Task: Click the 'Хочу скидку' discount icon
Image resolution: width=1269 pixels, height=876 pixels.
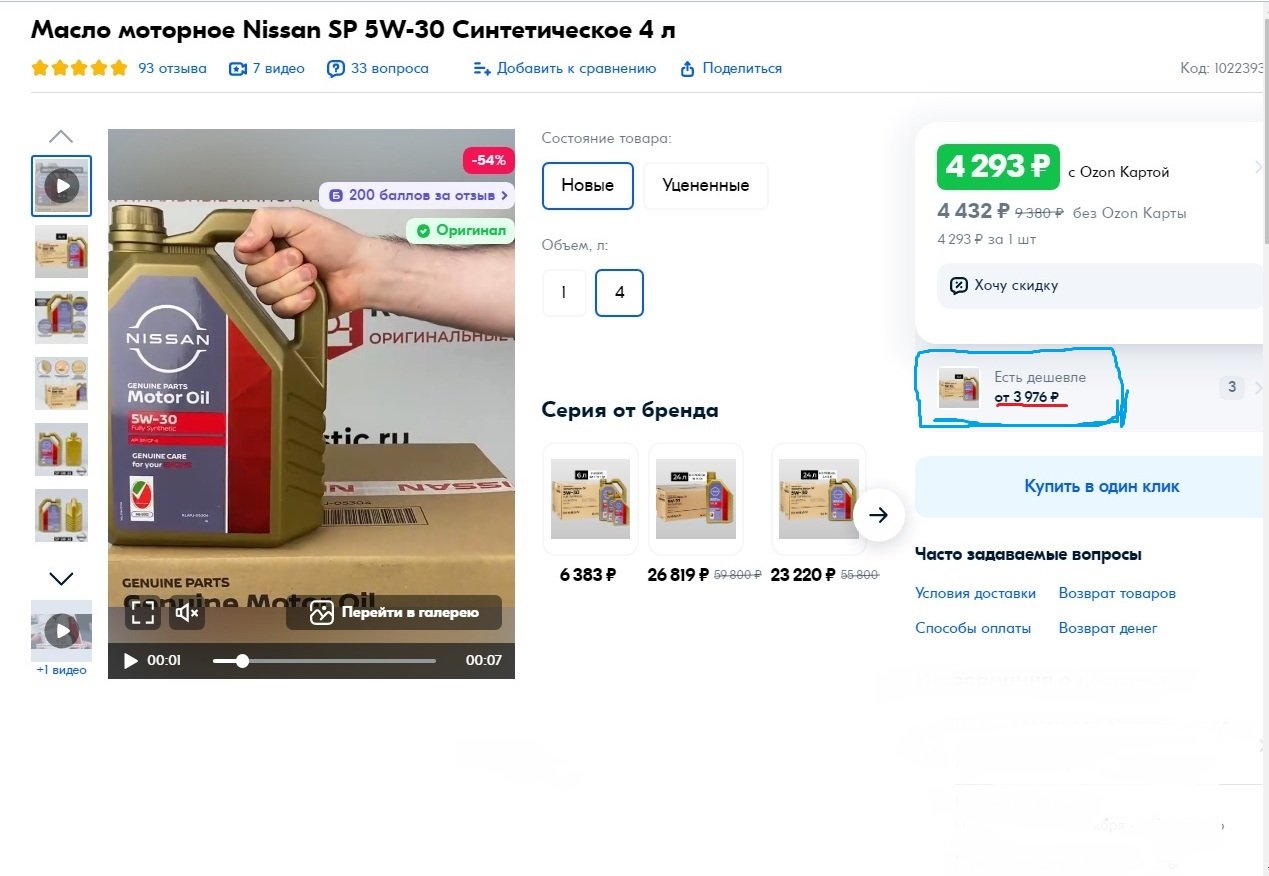Action: point(958,285)
